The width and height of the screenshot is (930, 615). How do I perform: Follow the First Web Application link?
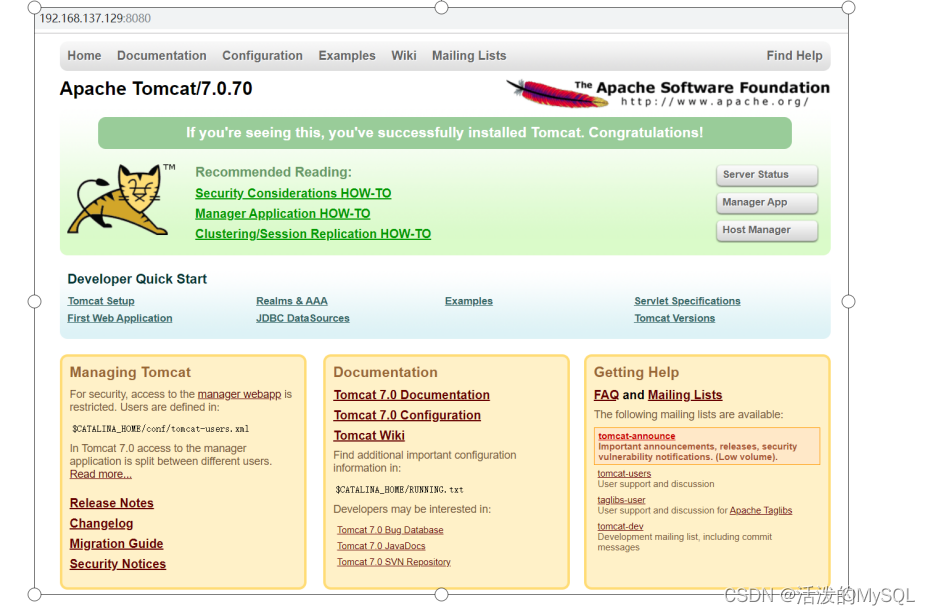120,318
